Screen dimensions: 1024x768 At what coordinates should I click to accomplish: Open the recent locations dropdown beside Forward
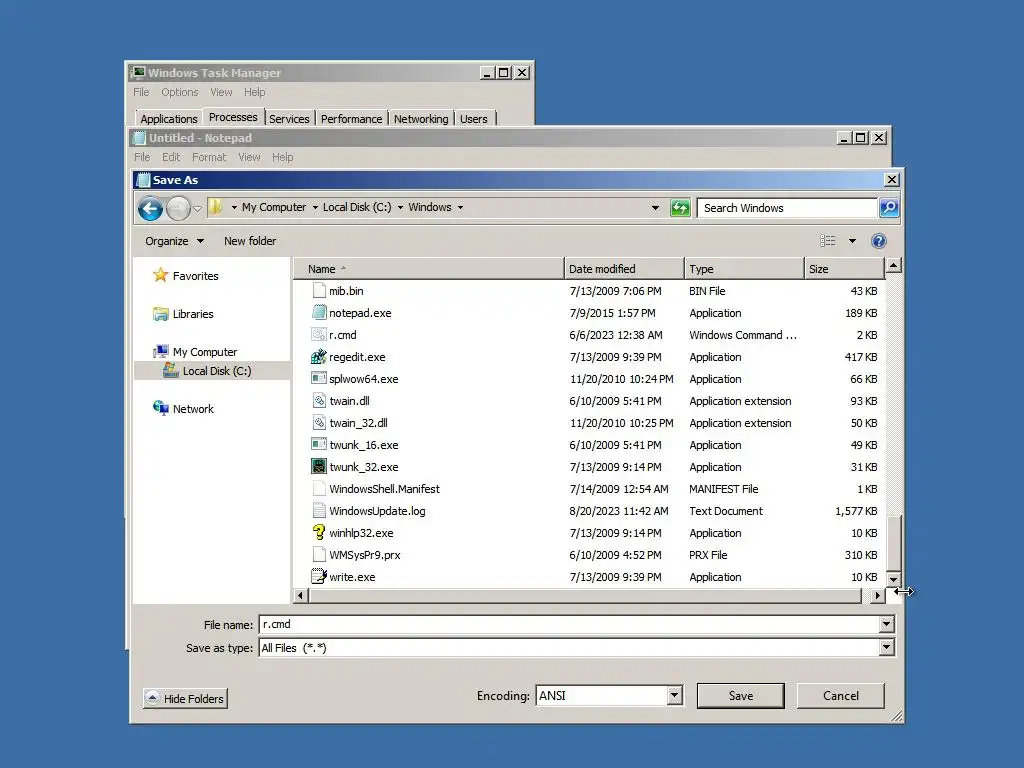[197, 209]
